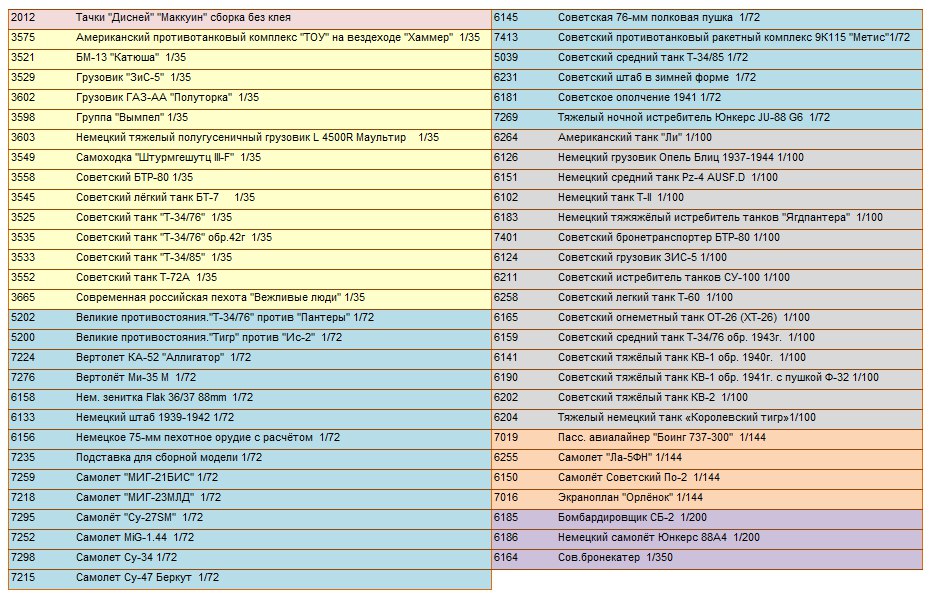Image resolution: width=934 pixels, height=597 pixels.
Task: Select 'Советский БТР-80 1/35' item
Action: click(134, 177)
